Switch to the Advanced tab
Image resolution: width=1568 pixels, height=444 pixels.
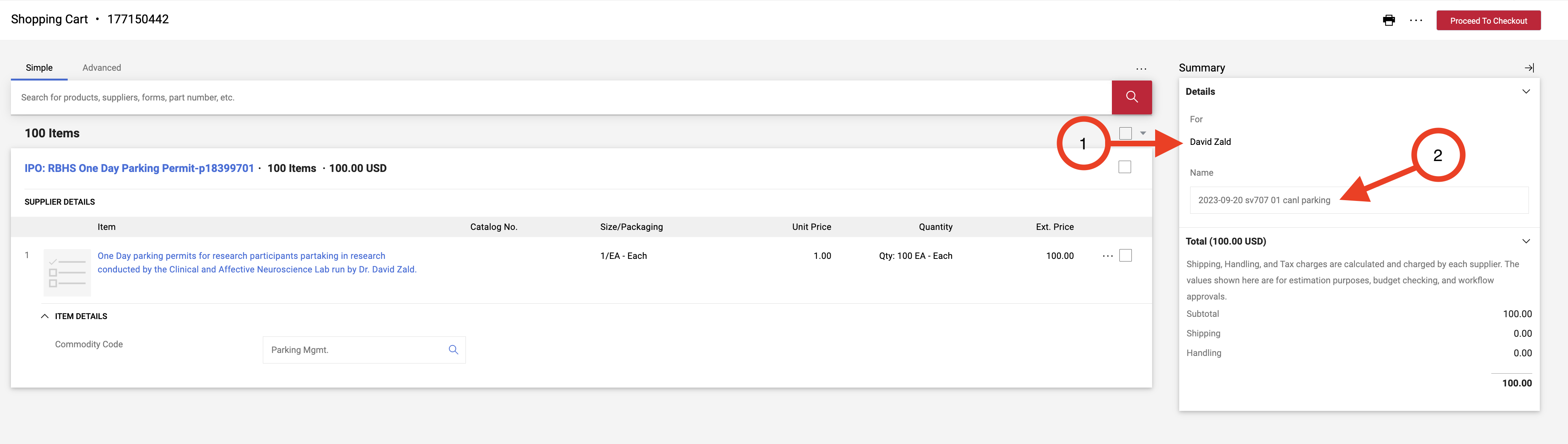[102, 68]
